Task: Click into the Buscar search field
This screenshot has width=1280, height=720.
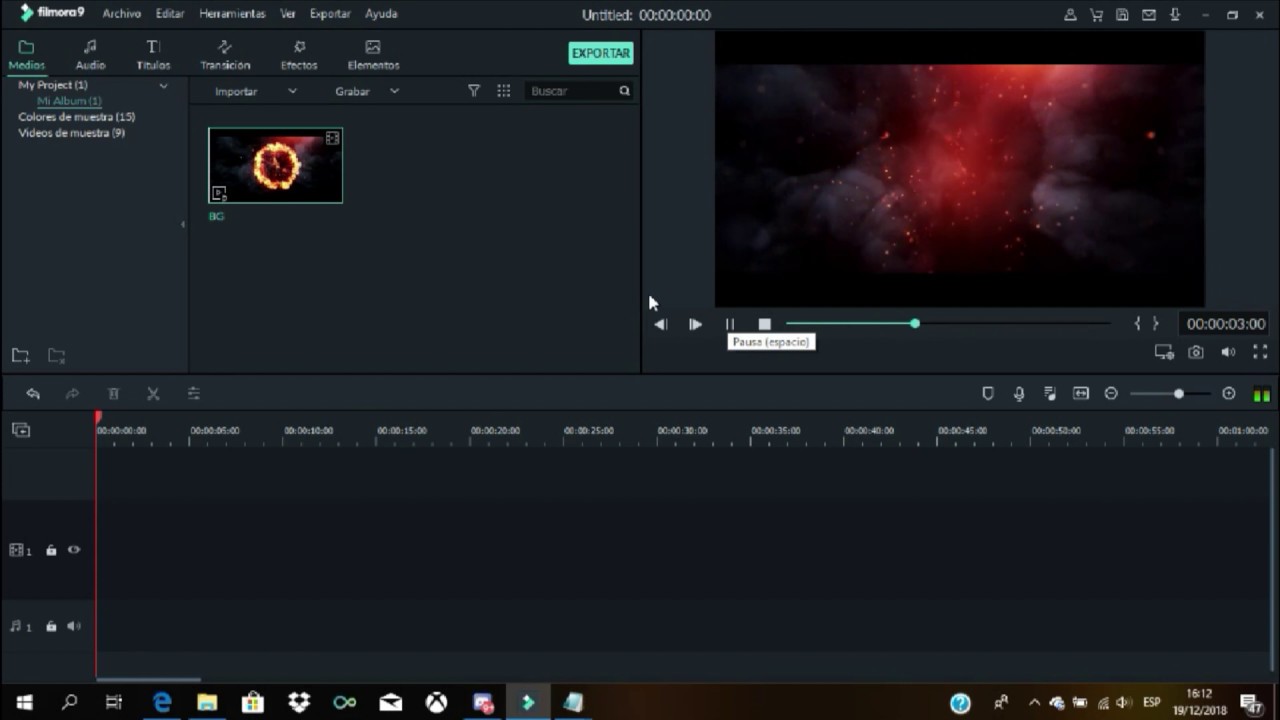Action: tap(579, 91)
